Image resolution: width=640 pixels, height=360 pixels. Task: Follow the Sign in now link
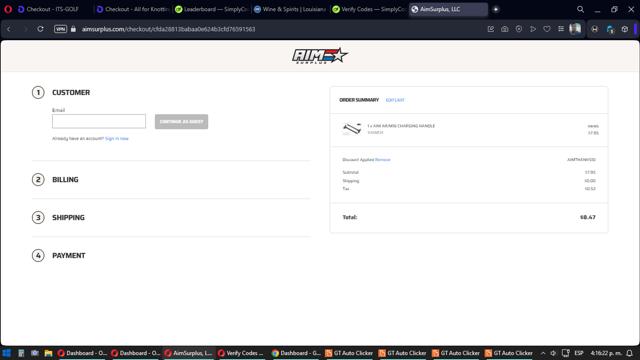(x=117, y=139)
